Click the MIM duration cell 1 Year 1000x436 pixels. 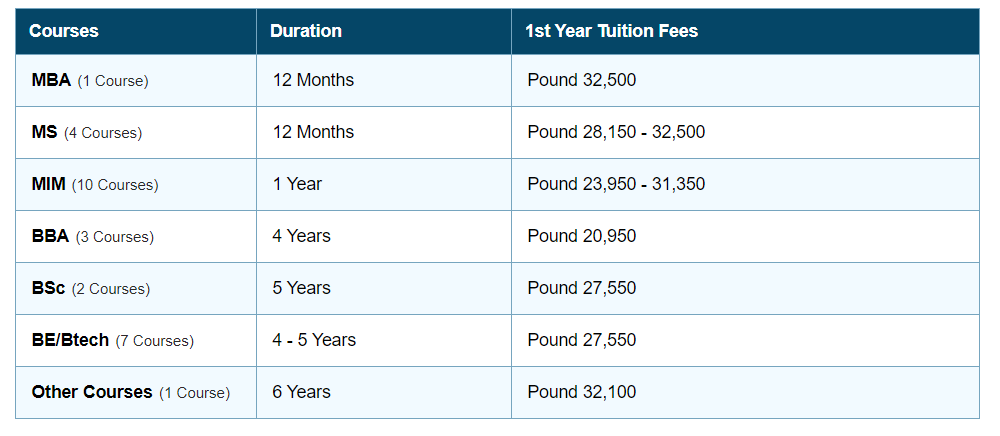(297, 184)
